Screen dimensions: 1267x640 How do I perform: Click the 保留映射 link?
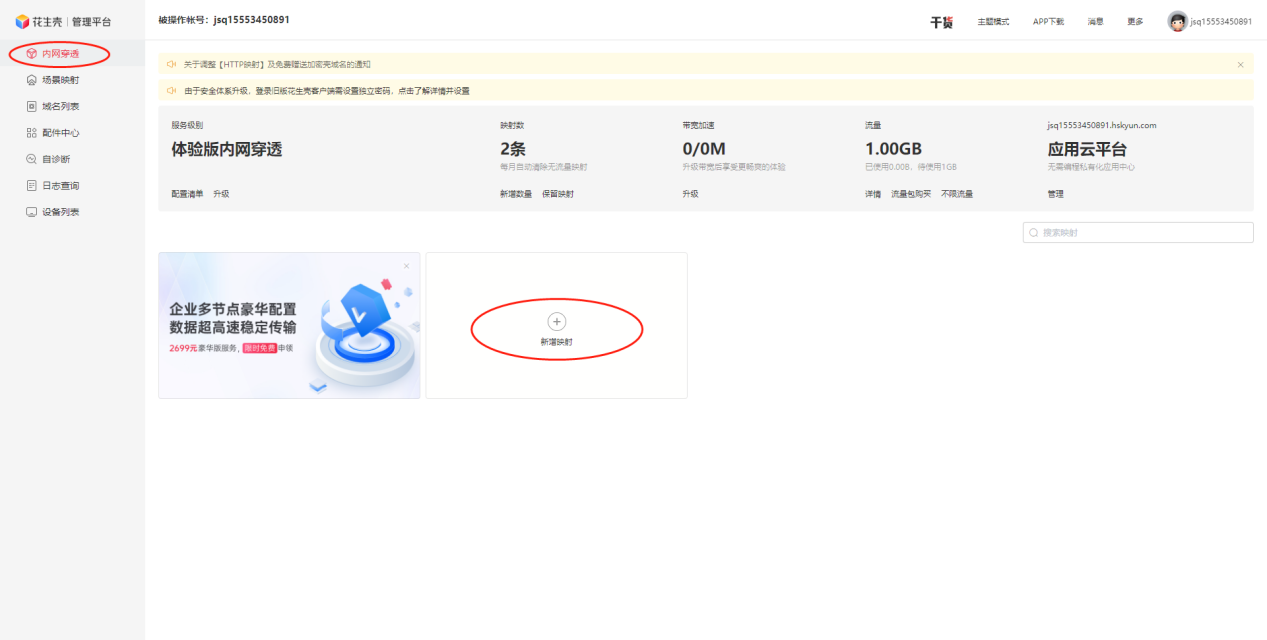click(x=558, y=194)
